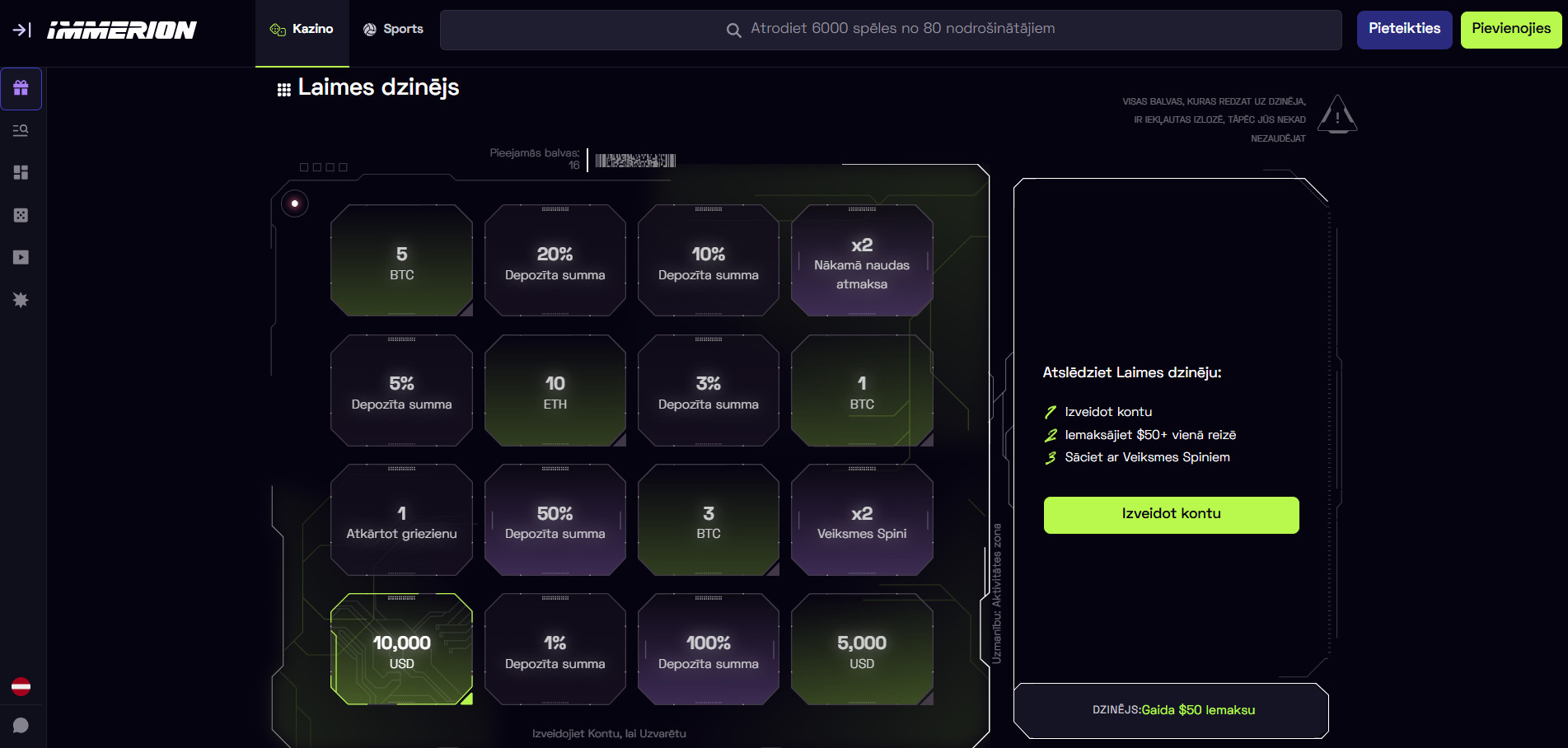Image resolution: width=1568 pixels, height=748 pixels.
Task: Select the dice games sidebar icon
Action: pos(21,215)
